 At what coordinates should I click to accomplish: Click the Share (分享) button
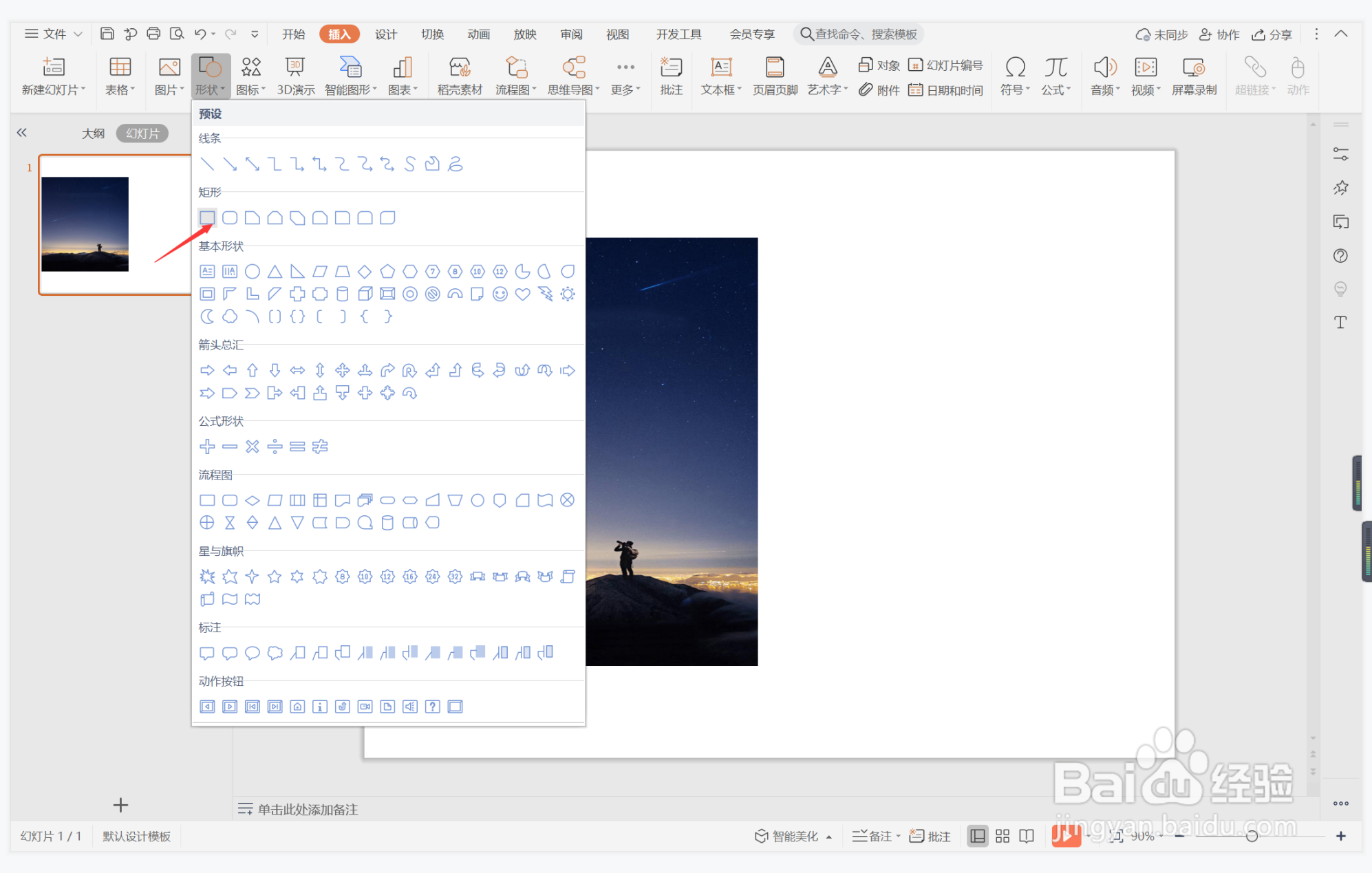tap(1272, 34)
